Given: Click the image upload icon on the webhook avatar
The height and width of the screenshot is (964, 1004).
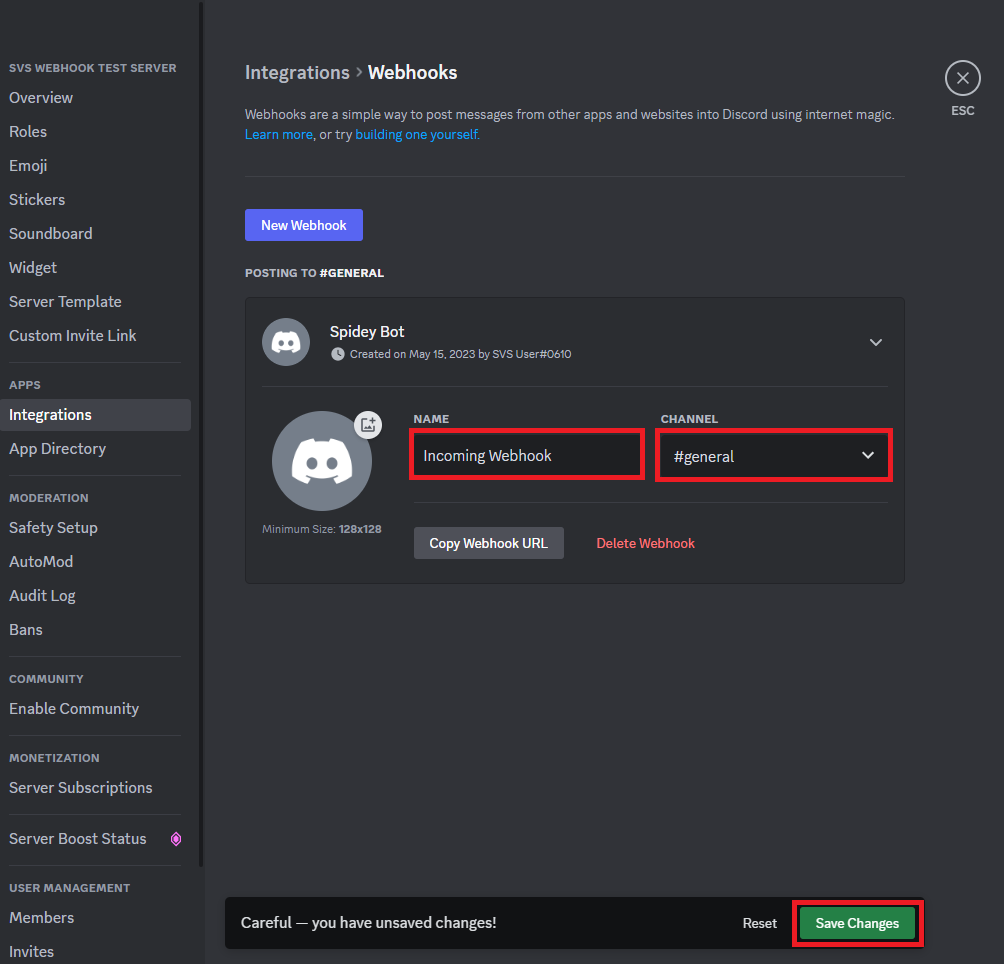Looking at the screenshot, I should coord(368,424).
